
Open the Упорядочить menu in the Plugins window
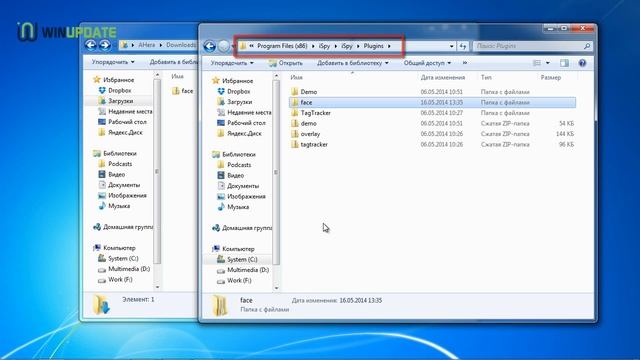[x=232, y=63]
